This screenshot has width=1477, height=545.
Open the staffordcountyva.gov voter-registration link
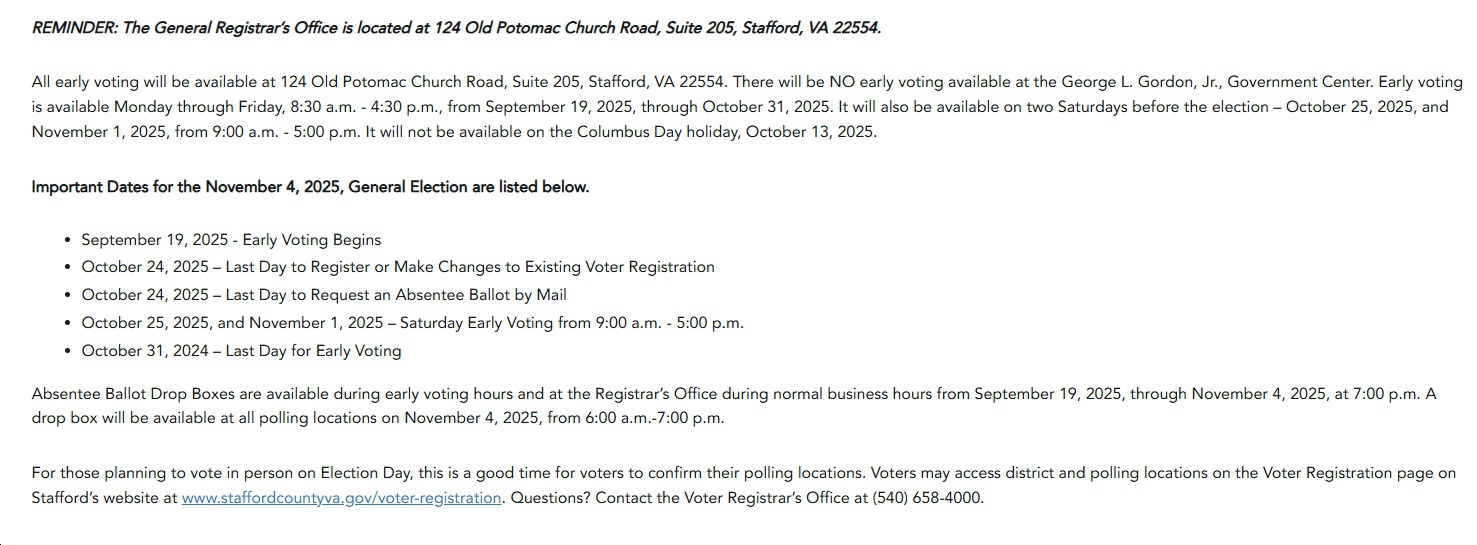coord(341,498)
